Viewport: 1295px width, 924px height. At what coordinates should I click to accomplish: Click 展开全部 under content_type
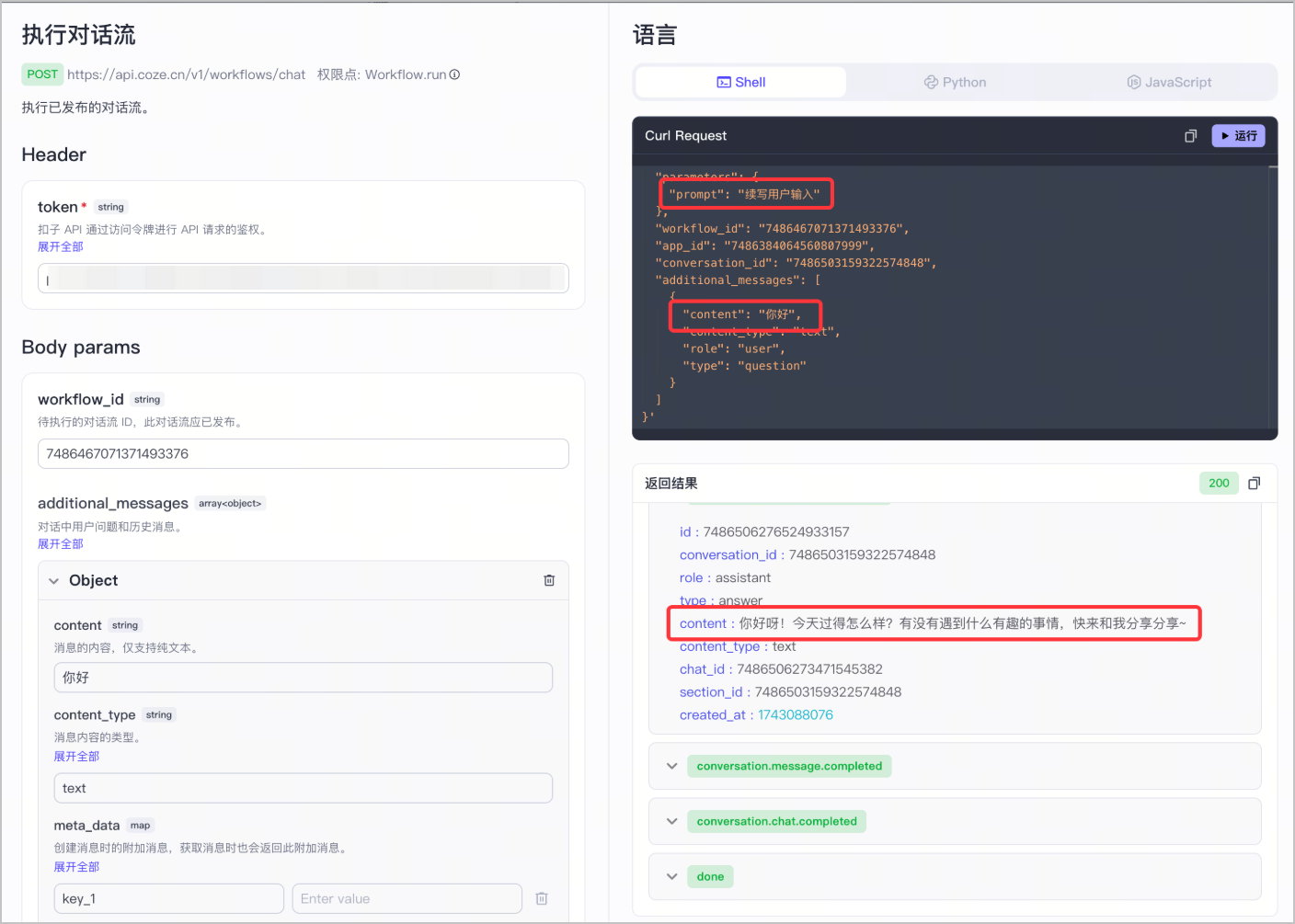coord(76,756)
